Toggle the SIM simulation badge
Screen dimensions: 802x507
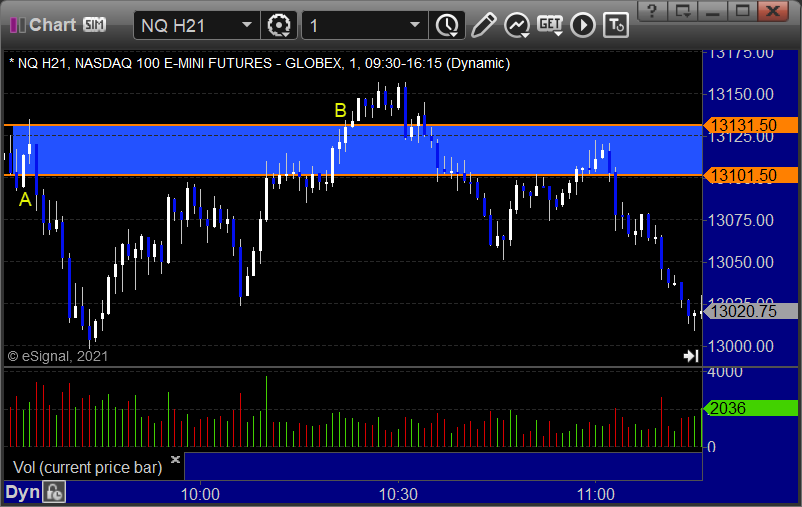click(95, 25)
